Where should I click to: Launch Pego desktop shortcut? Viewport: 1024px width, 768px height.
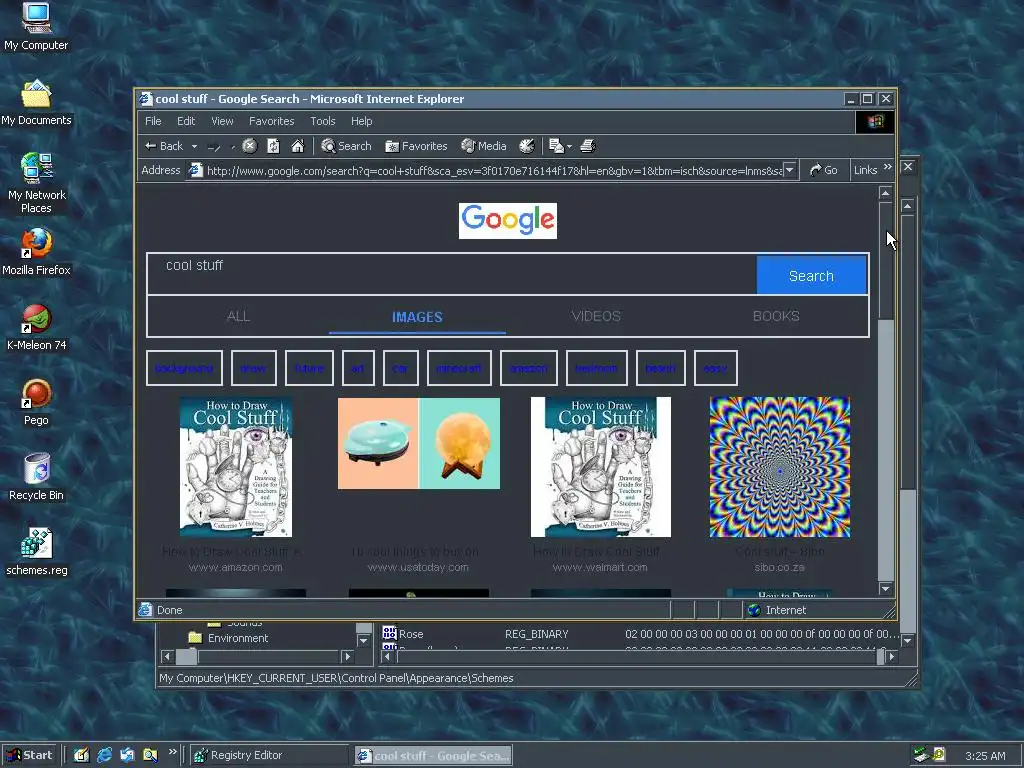(x=36, y=402)
